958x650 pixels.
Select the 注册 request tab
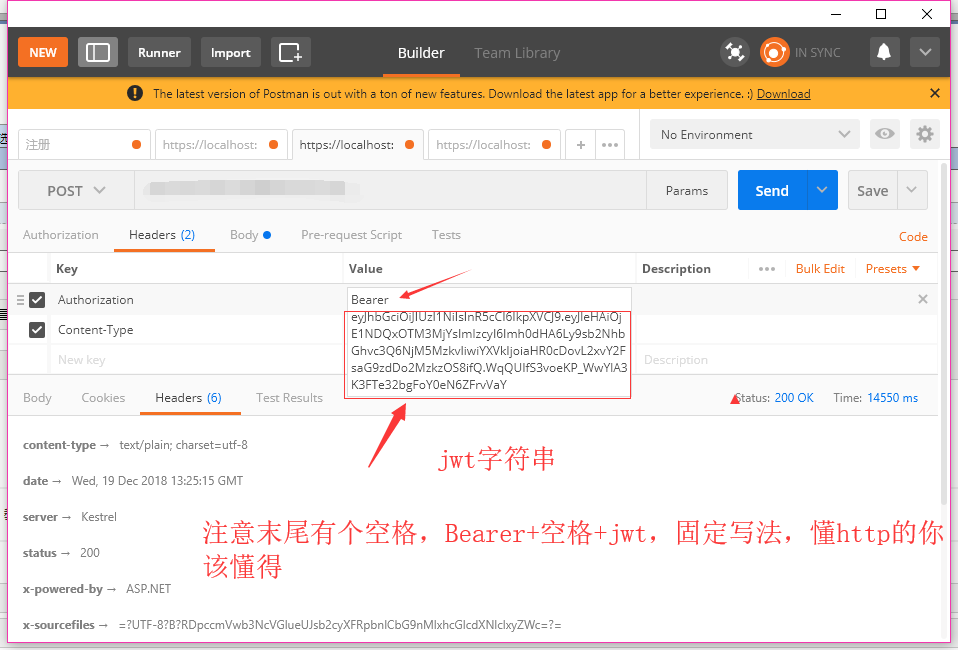tap(84, 145)
